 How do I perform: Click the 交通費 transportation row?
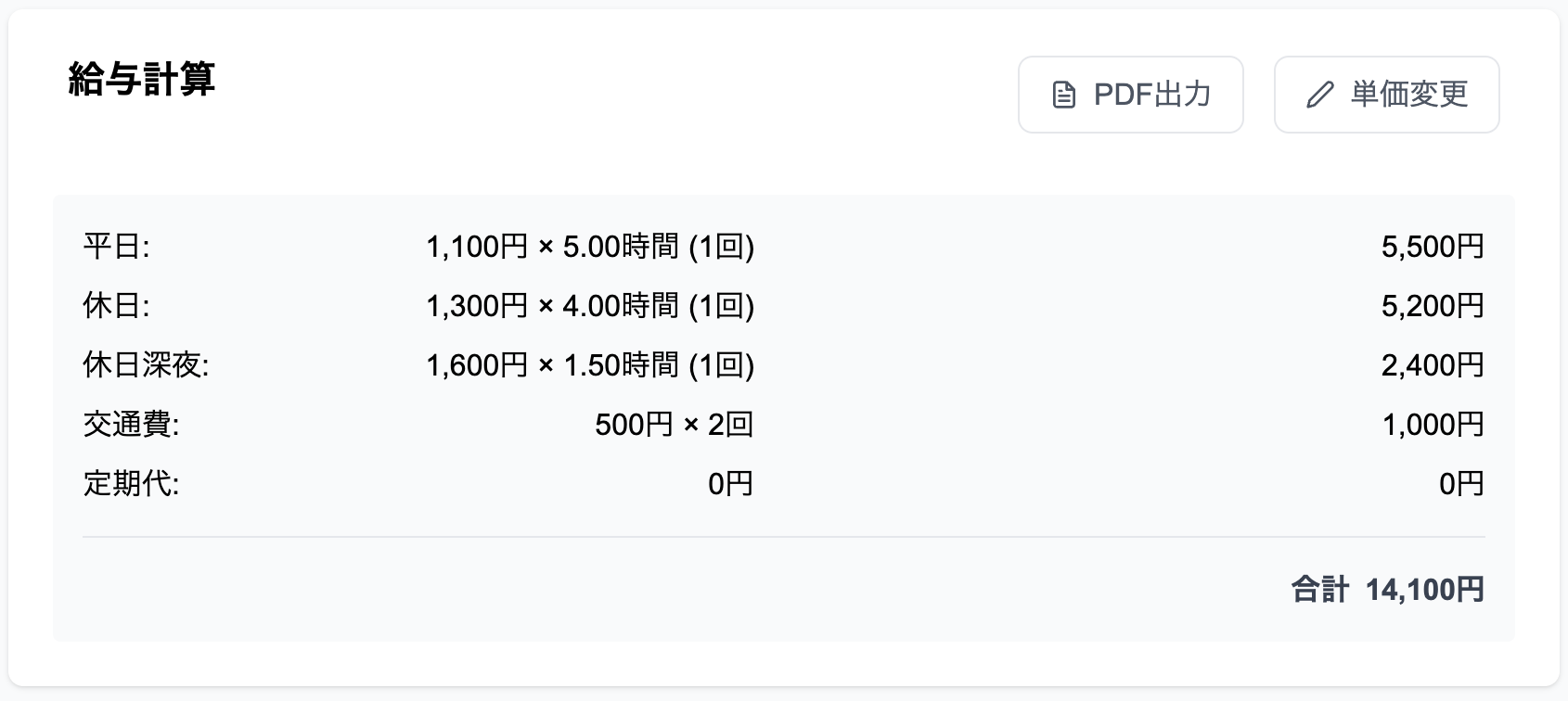[x=130, y=424]
